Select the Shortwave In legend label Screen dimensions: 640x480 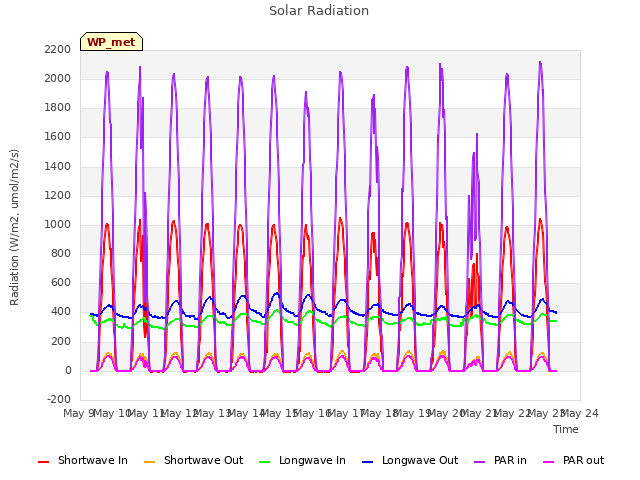click(x=93, y=460)
